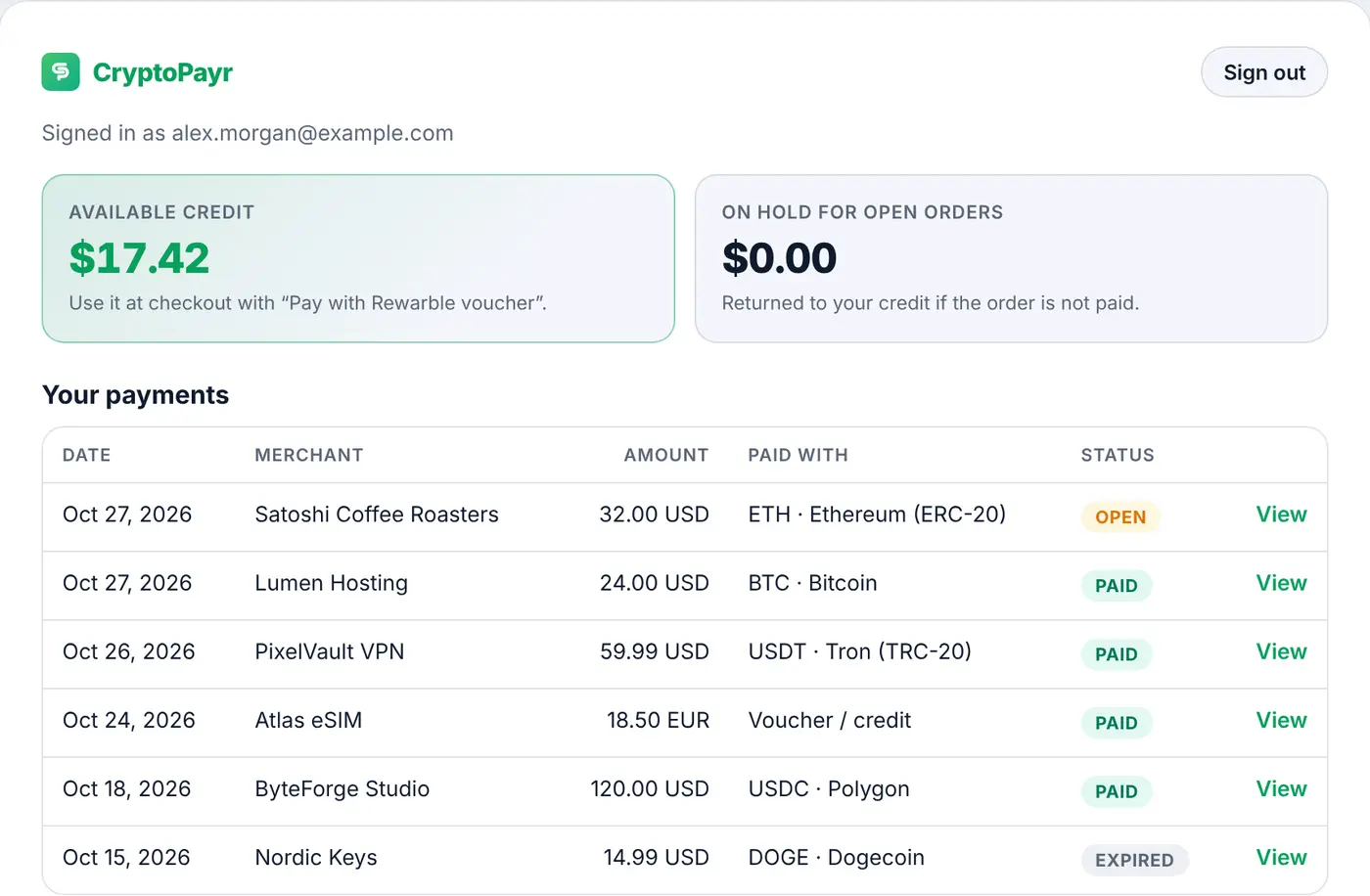The image size is (1370, 896).
Task: Click the OPEN status badge
Action: (x=1120, y=516)
